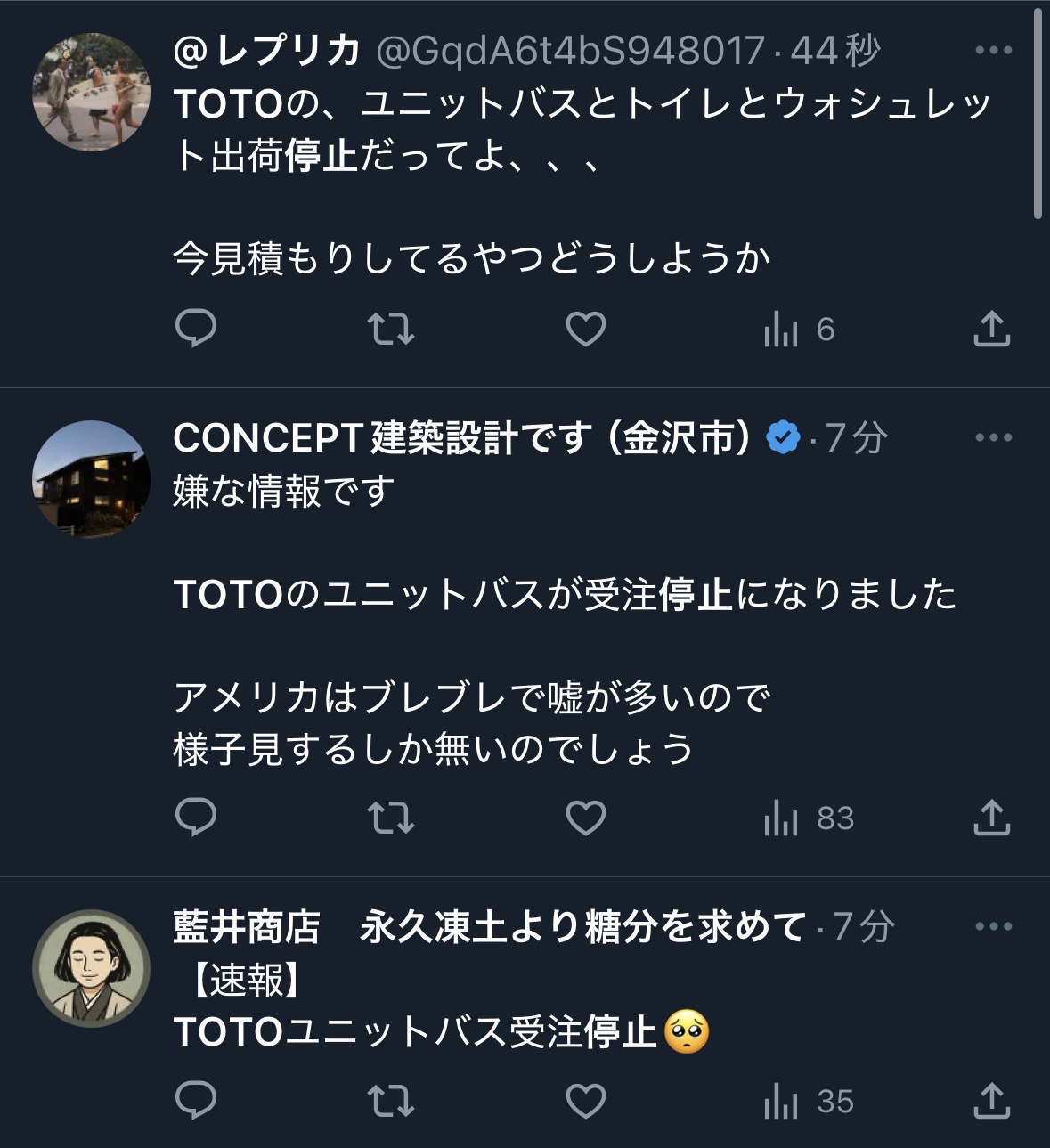Like the 藍井商店 tweet
Screen dimensions: 1050x1148
tap(586, 1101)
